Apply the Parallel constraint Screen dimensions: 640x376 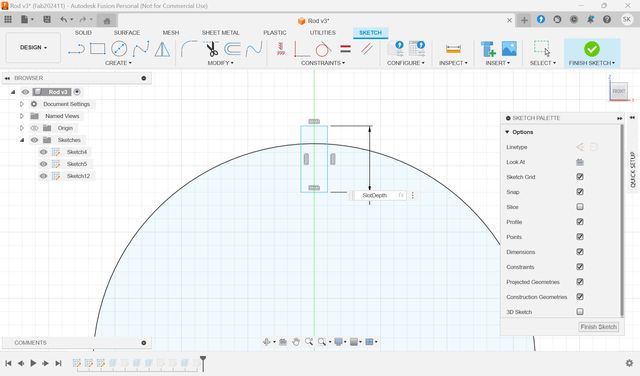click(x=367, y=49)
